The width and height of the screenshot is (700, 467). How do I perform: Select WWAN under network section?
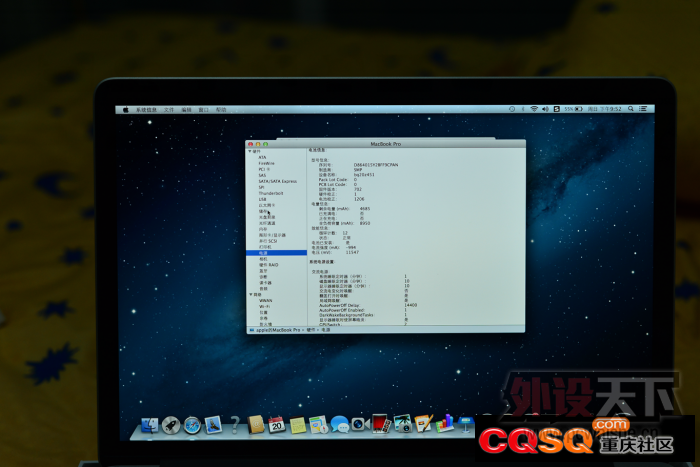pyautogui.click(x=266, y=301)
